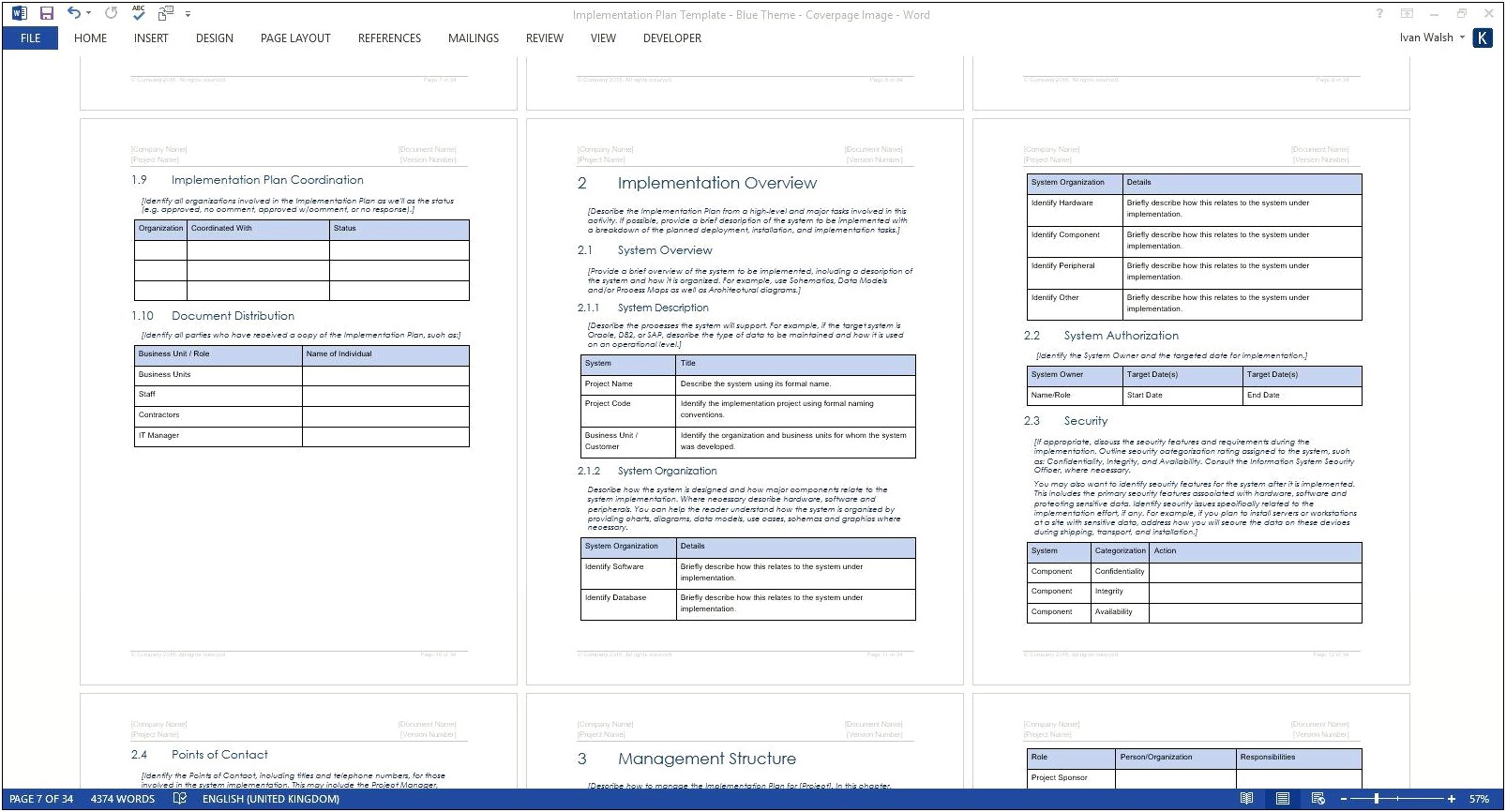Click the 'IT Manager' table cell
The image size is (1506, 812).
click(x=218, y=436)
